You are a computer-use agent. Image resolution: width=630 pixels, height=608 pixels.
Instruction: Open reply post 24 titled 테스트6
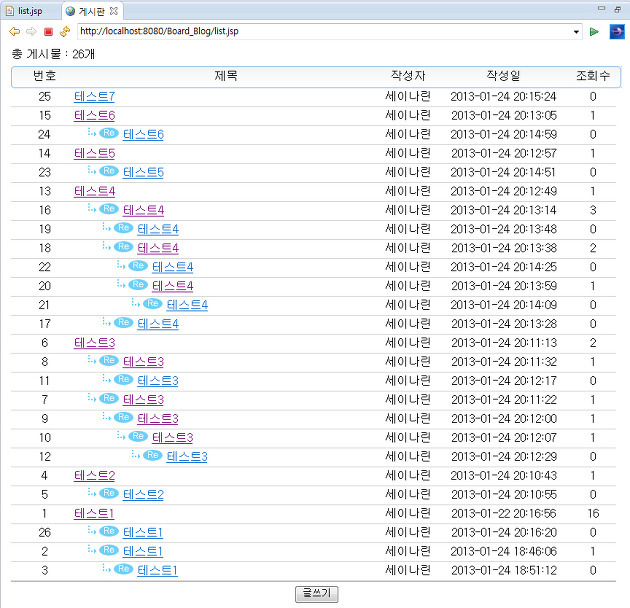point(143,134)
